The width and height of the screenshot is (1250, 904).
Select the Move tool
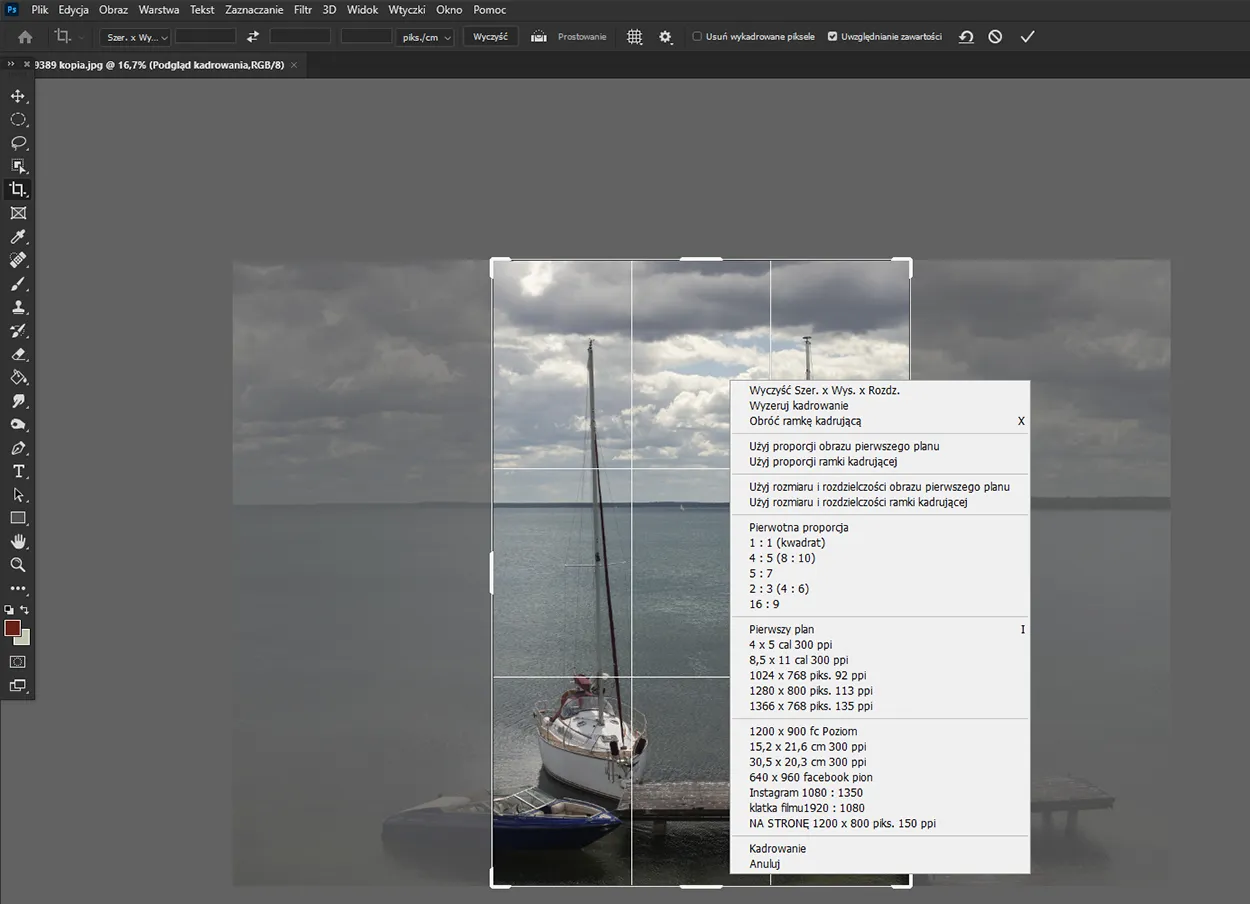(x=18, y=96)
